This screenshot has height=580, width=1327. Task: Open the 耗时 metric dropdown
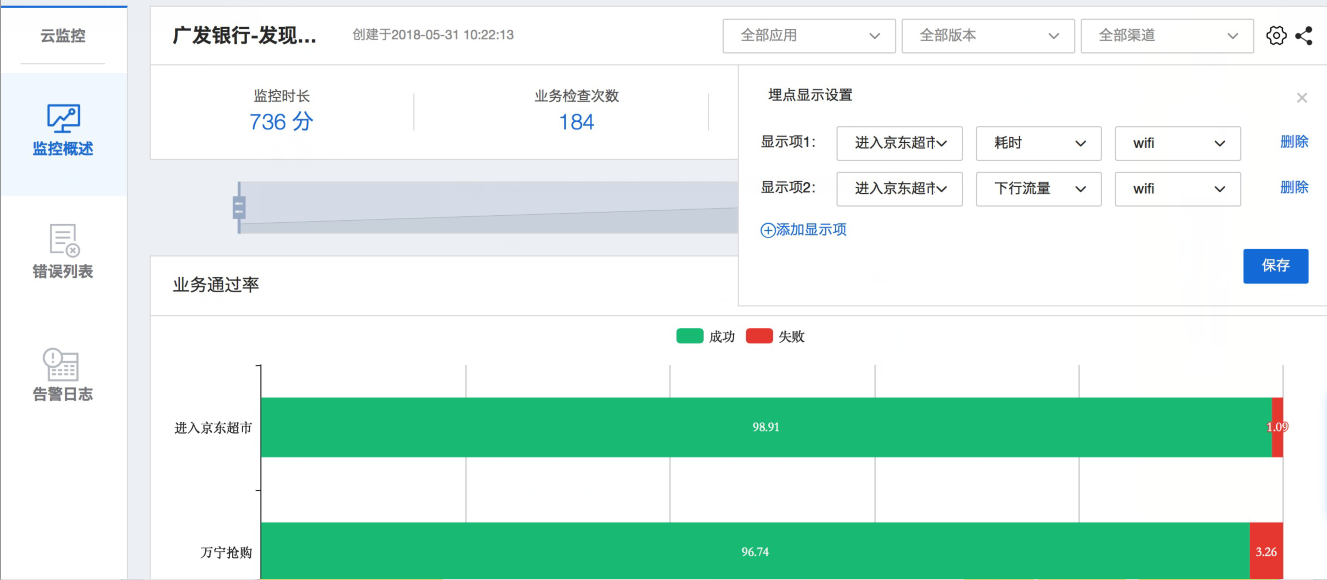1038,143
